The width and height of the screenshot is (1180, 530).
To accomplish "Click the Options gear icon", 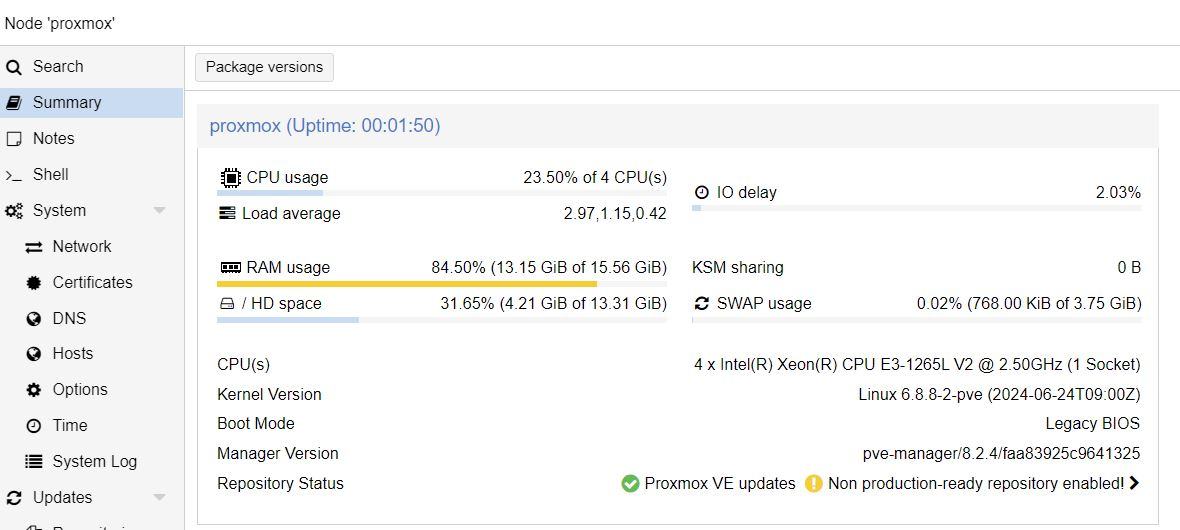I will point(34,390).
